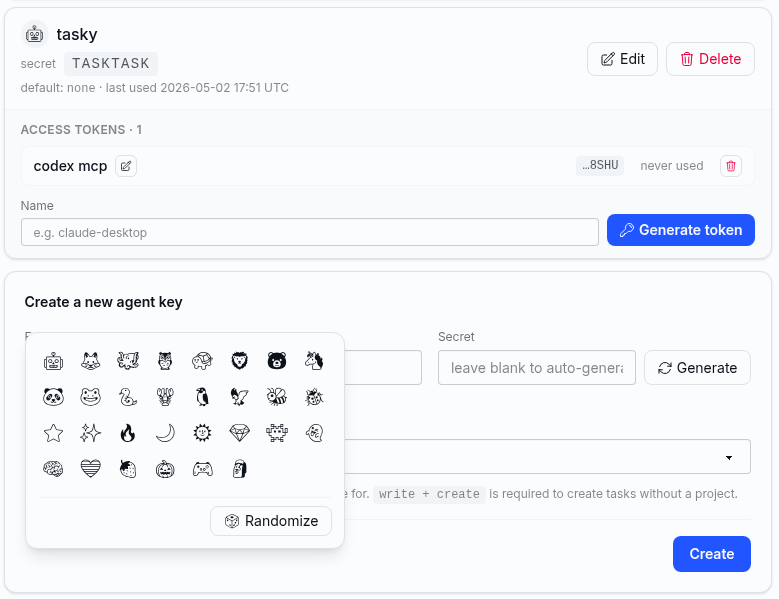Focus the Secret input field
Viewport: 779px width, 599px height.
(x=537, y=368)
